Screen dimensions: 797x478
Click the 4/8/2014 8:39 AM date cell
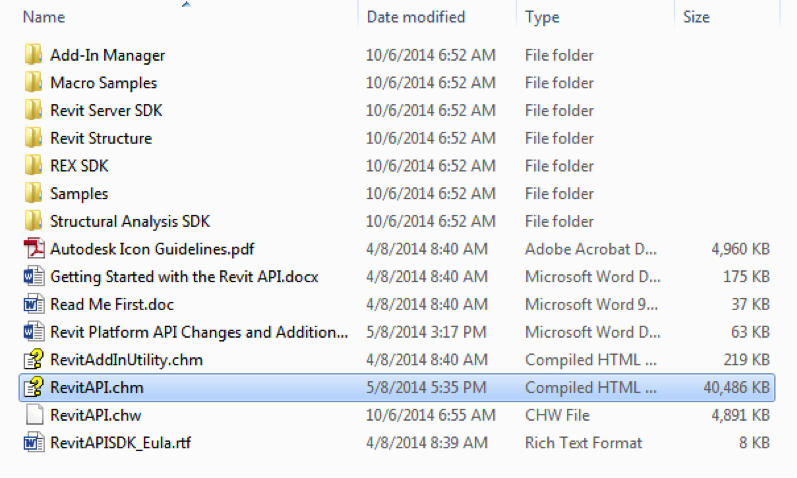(x=427, y=443)
